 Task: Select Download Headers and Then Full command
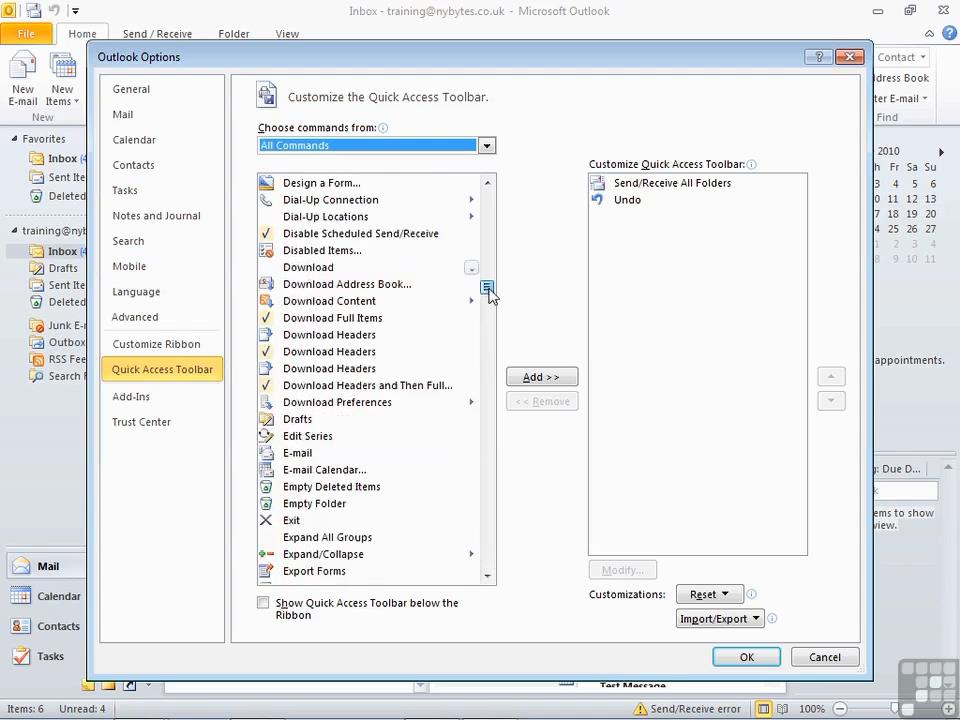tap(367, 385)
